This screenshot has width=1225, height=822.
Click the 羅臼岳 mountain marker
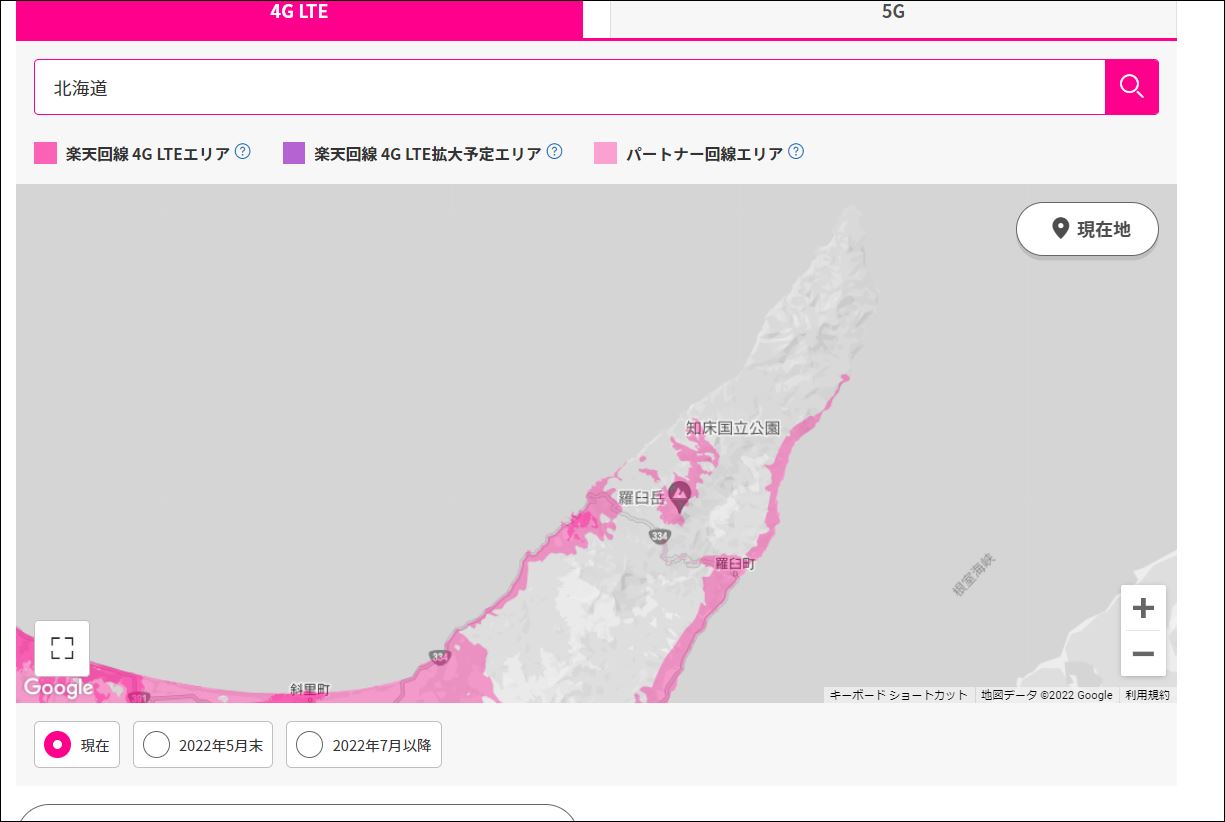coord(679,495)
